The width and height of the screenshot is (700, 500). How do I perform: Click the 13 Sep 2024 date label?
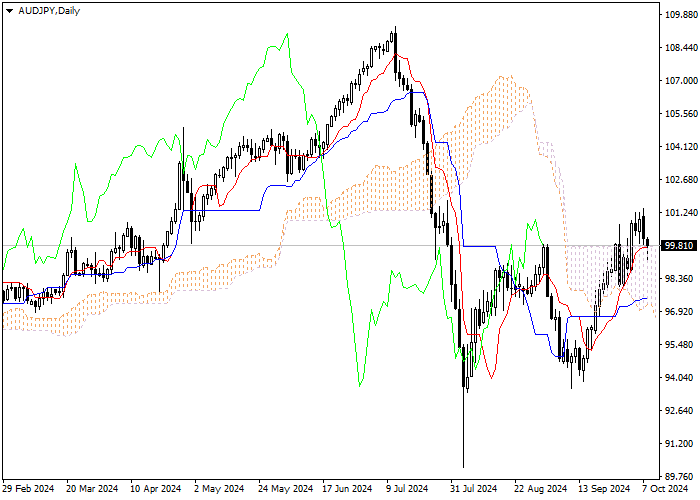[604, 489]
